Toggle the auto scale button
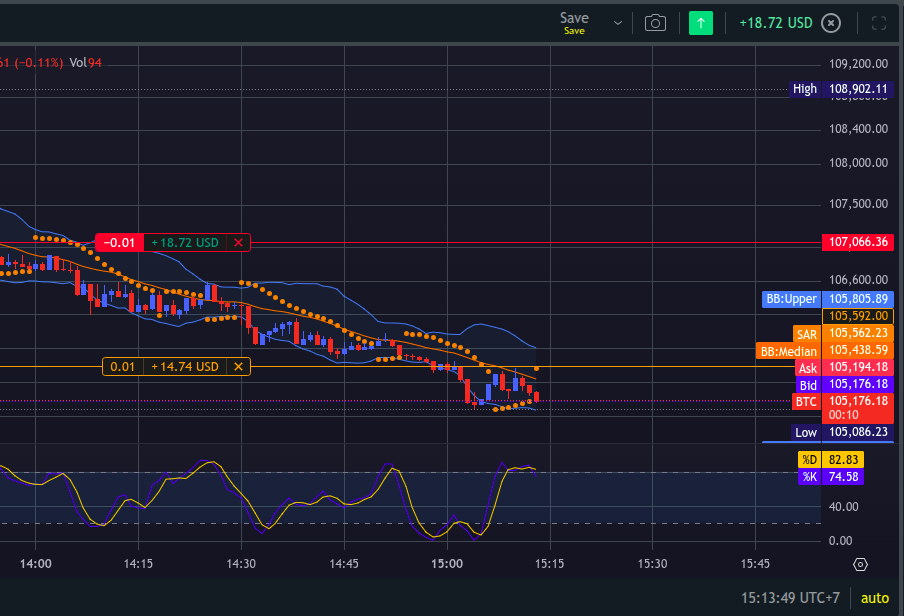Image resolution: width=904 pixels, height=616 pixels. pos(875,598)
